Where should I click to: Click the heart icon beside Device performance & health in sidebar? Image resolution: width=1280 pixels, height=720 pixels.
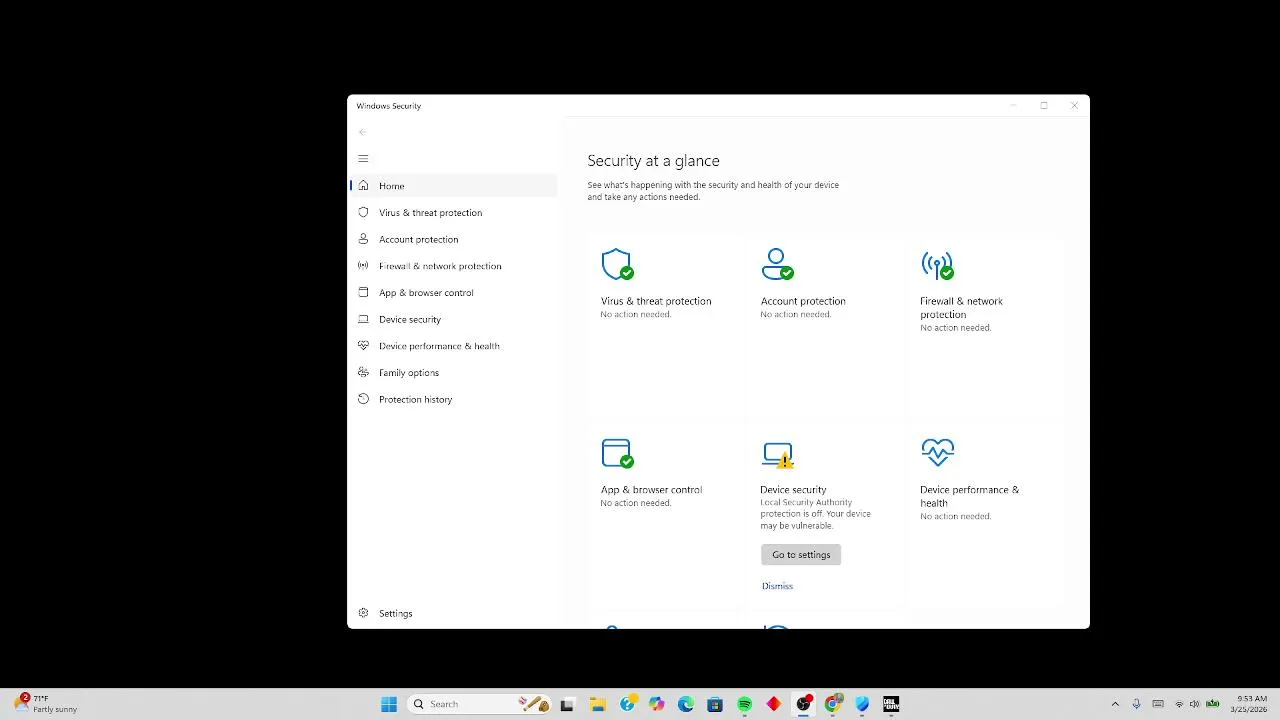pos(363,346)
